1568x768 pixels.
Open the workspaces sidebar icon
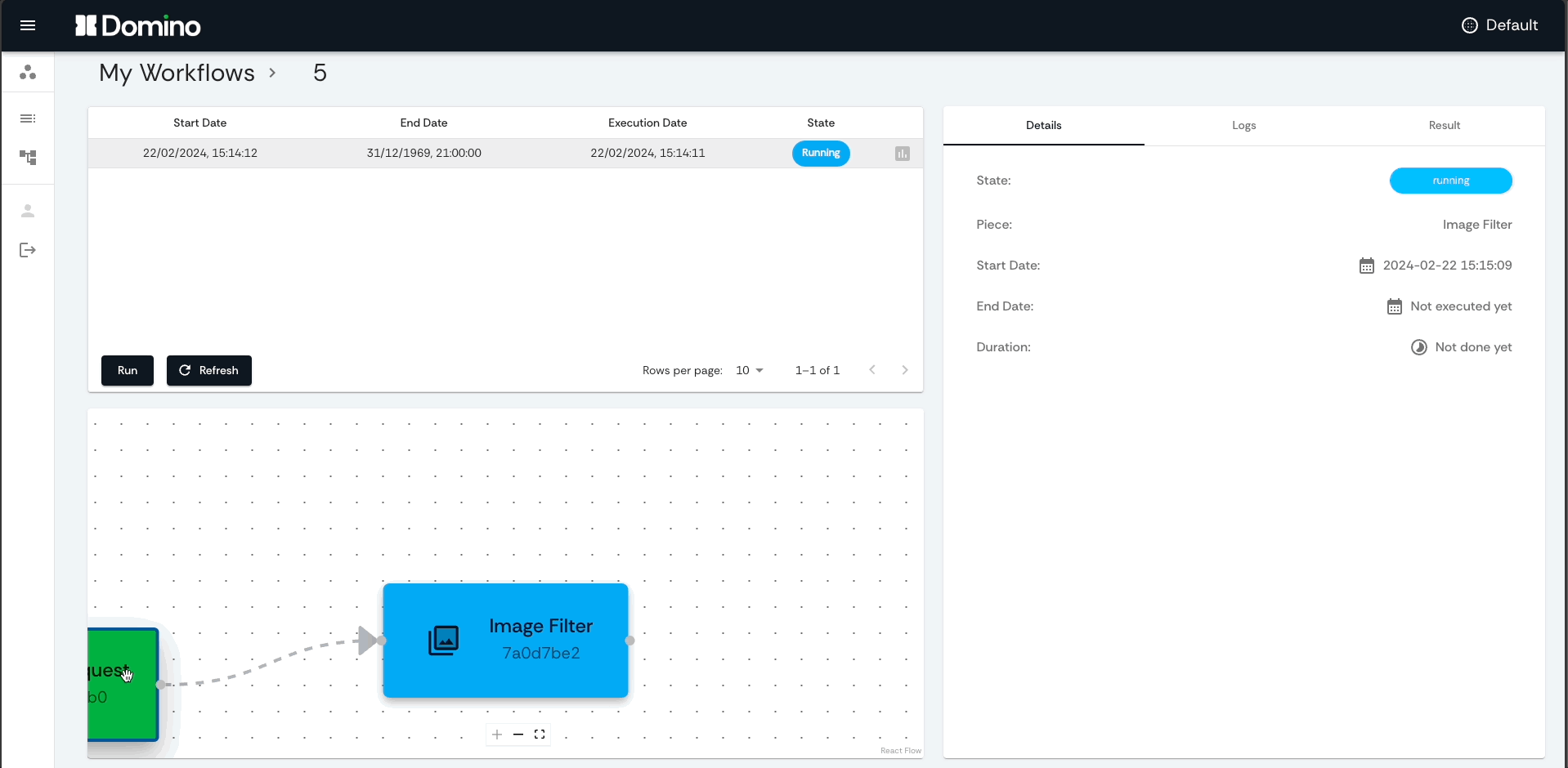click(28, 72)
